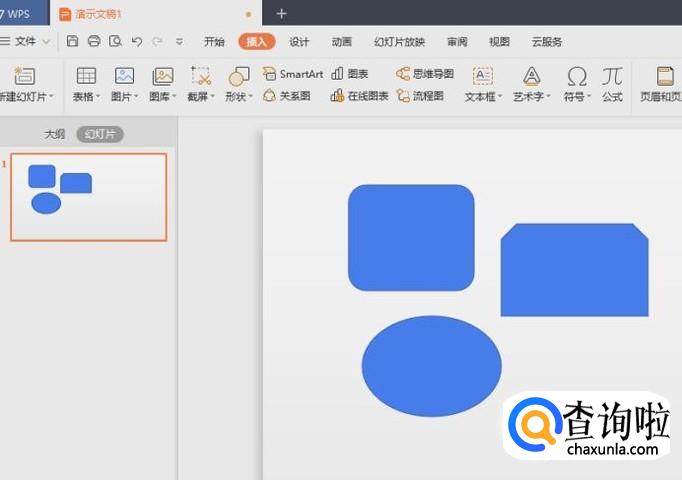This screenshot has width=682, height=480.
Task: Expand the 图库 dropdown
Action: 174,96
